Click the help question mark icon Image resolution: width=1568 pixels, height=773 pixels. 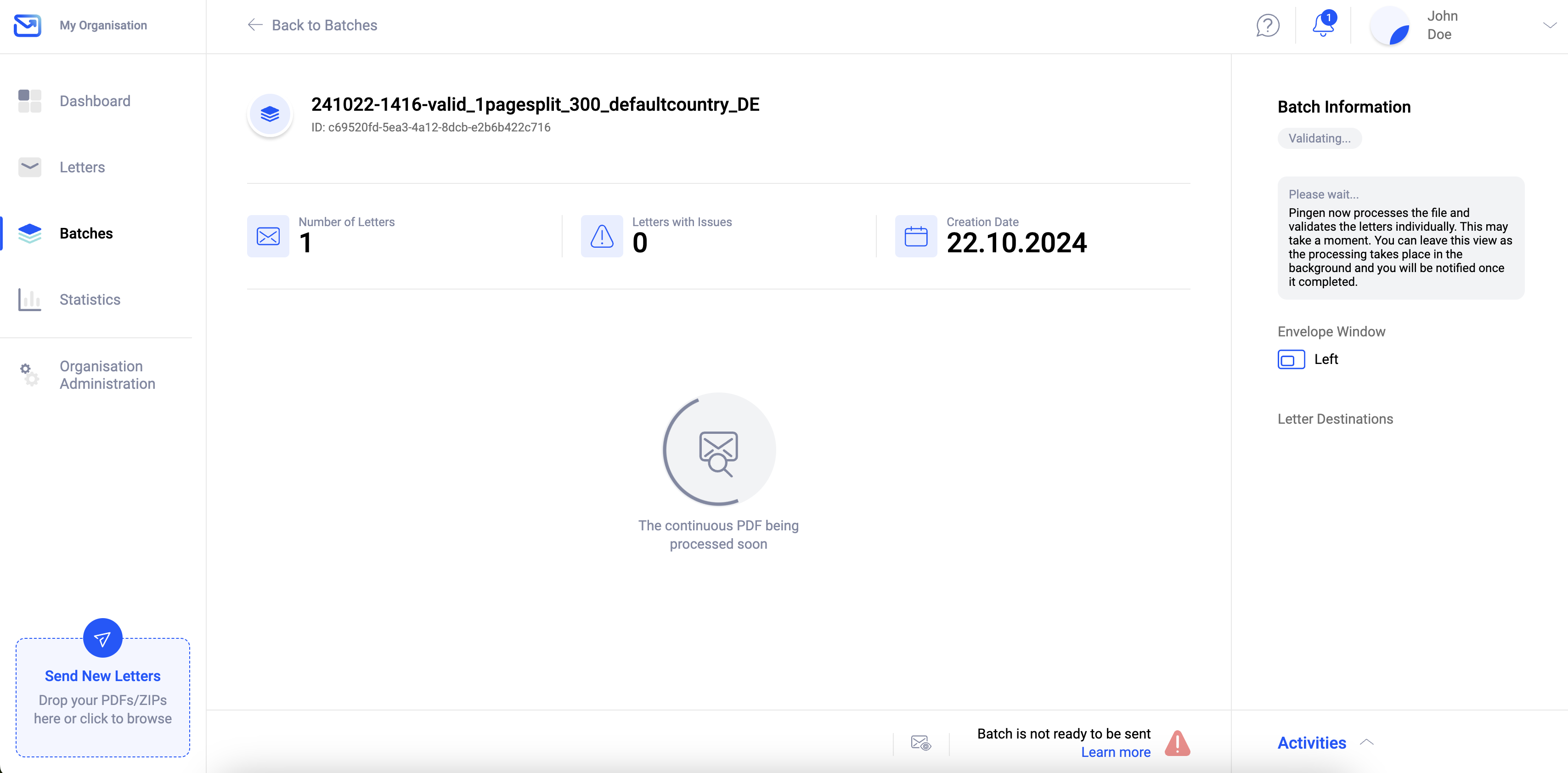[x=1267, y=26]
